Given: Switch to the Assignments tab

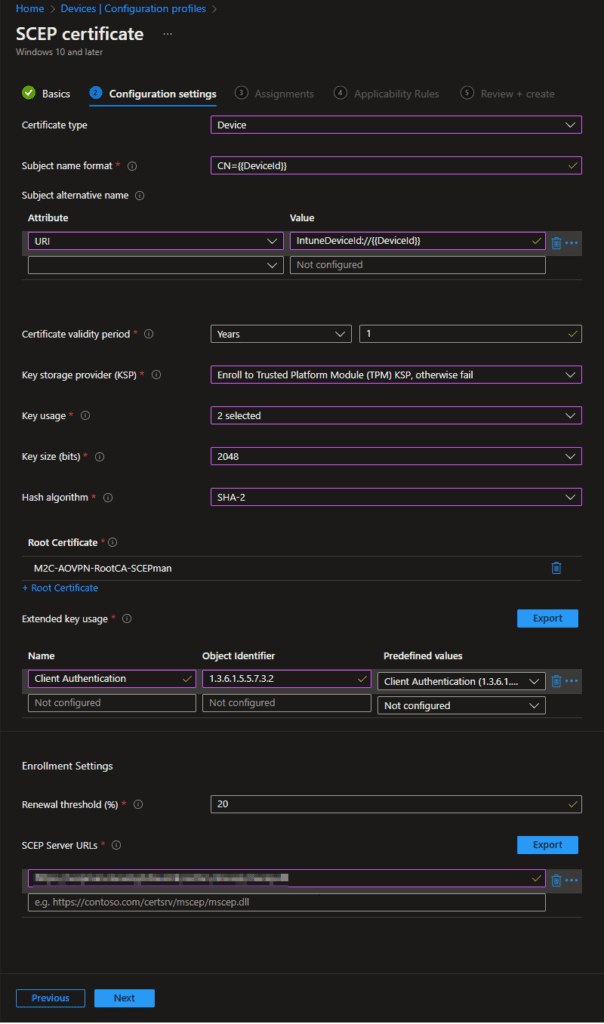Looking at the screenshot, I should coord(274,93).
